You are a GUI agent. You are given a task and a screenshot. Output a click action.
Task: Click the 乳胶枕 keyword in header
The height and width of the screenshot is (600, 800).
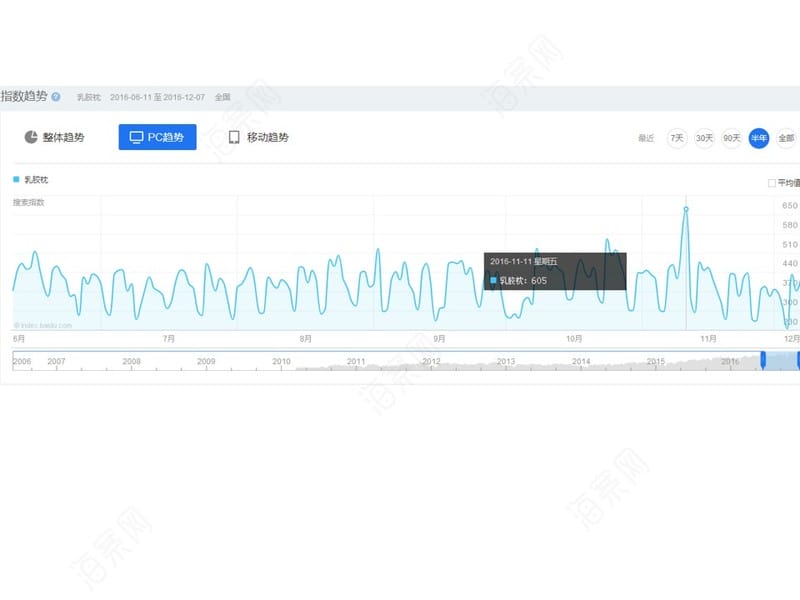pos(89,97)
